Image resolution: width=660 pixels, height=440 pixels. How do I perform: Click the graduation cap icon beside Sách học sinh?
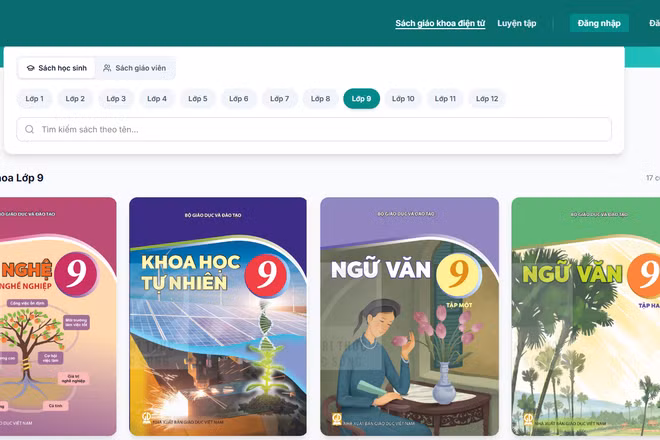pyautogui.click(x=30, y=68)
